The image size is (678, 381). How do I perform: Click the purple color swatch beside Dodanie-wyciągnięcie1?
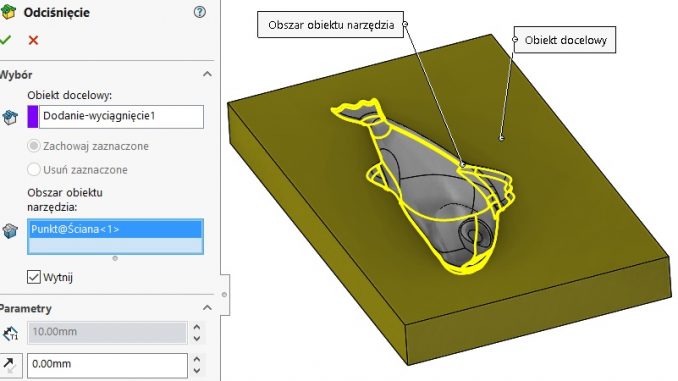coord(32,117)
